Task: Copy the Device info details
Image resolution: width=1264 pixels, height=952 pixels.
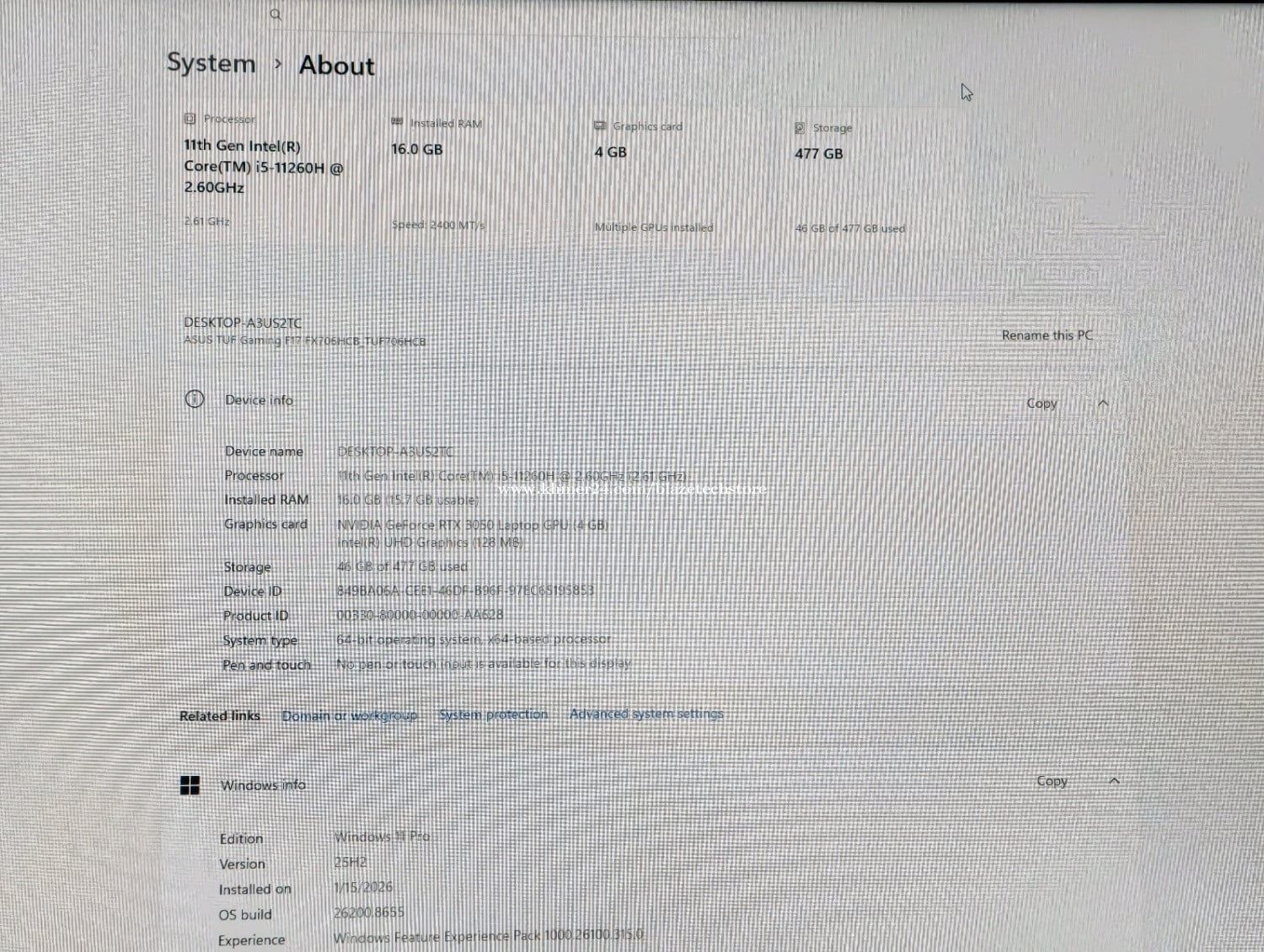Action: (x=1042, y=404)
